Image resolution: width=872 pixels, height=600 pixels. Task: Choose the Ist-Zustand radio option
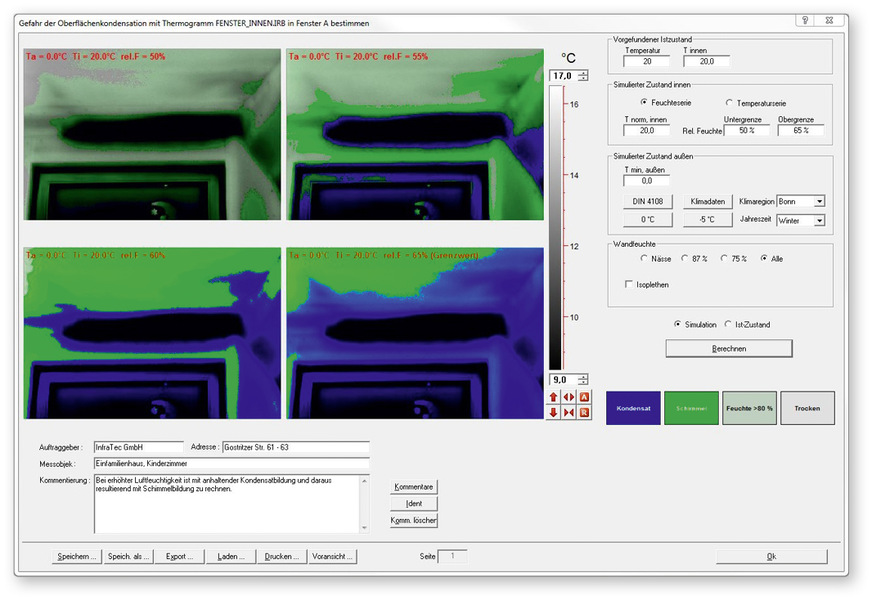pos(727,325)
